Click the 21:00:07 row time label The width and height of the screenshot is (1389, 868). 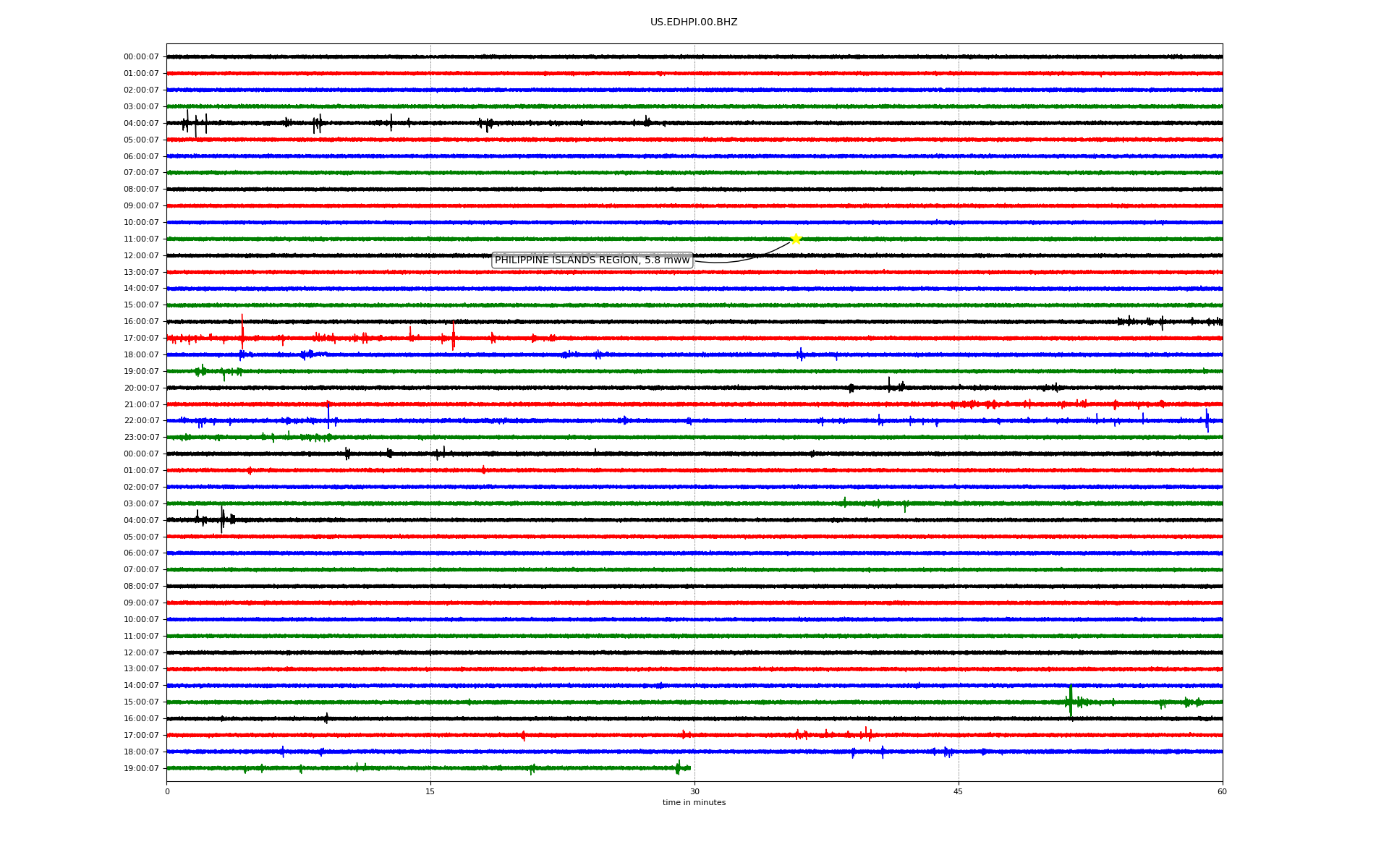[x=141, y=404]
